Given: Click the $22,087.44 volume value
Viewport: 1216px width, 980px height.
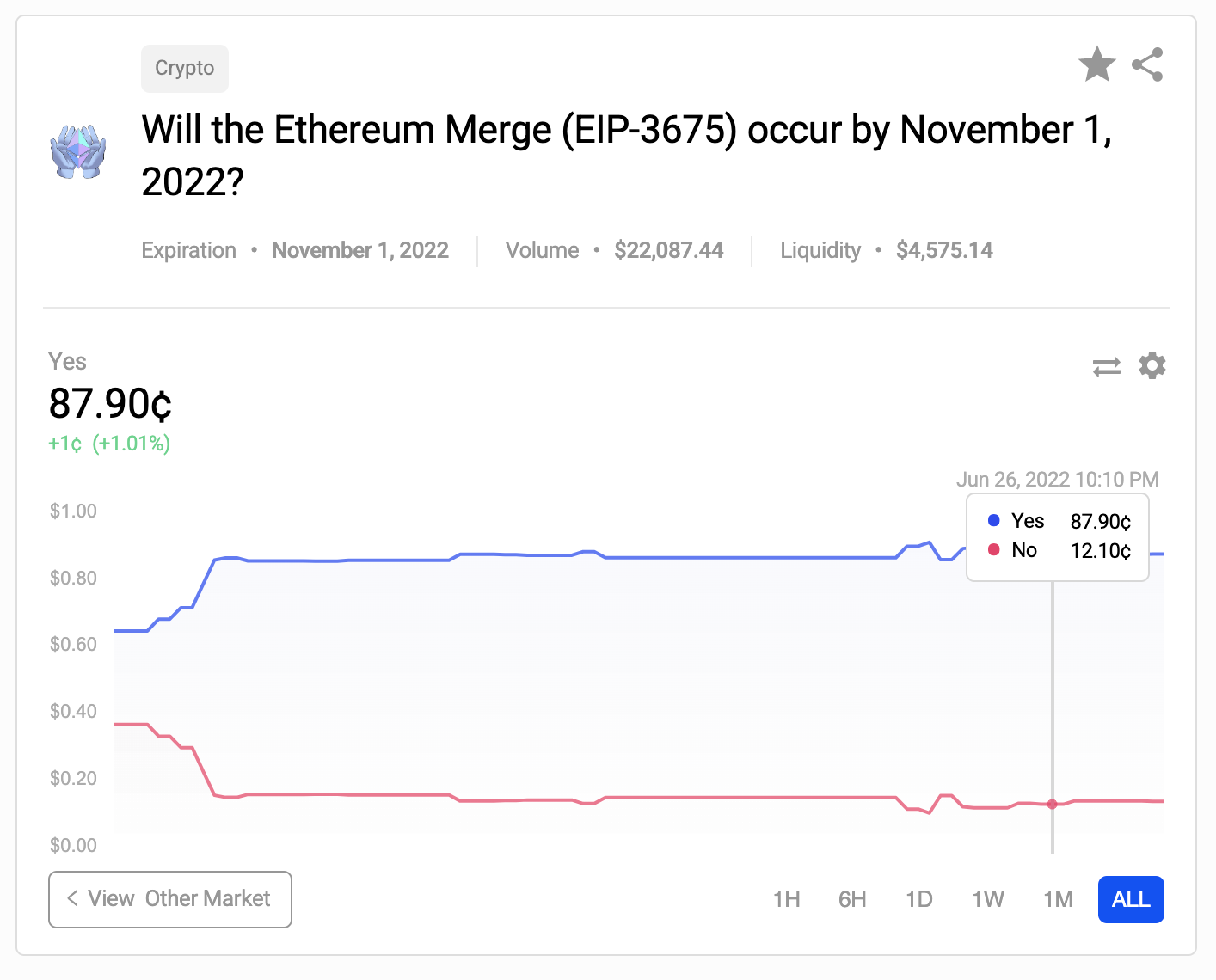Looking at the screenshot, I should pyautogui.click(x=668, y=250).
